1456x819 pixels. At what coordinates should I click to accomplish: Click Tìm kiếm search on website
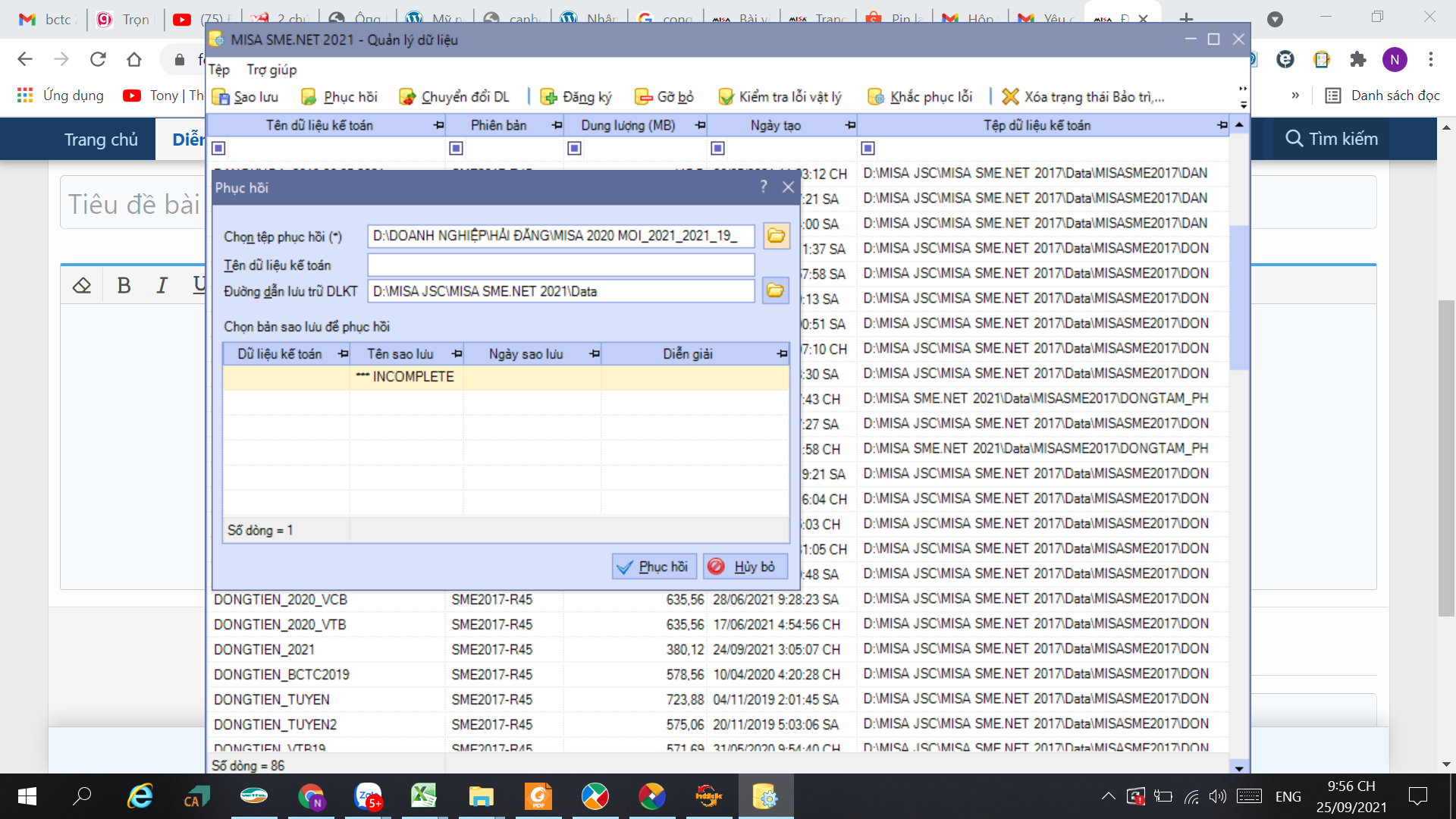pos(1332,139)
